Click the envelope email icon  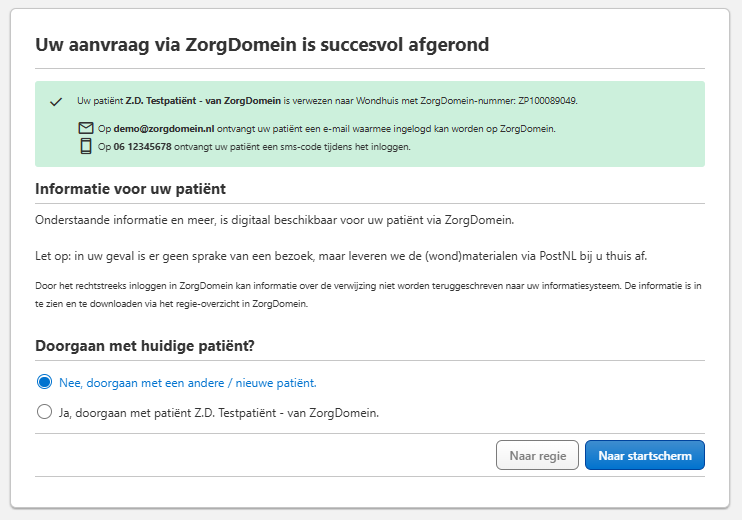(86, 128)
